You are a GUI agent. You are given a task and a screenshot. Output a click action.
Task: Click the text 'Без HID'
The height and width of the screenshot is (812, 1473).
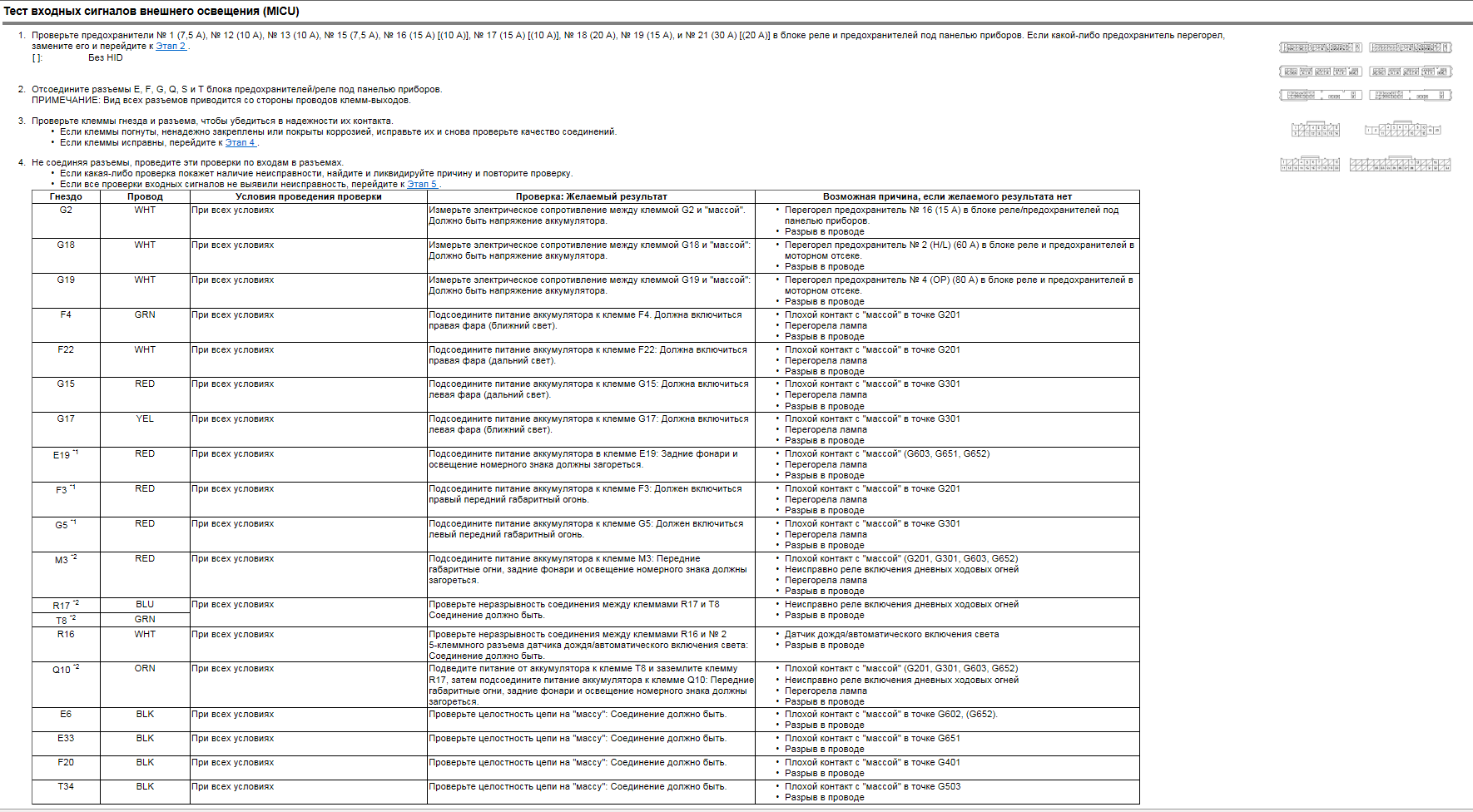click(106, 58)
